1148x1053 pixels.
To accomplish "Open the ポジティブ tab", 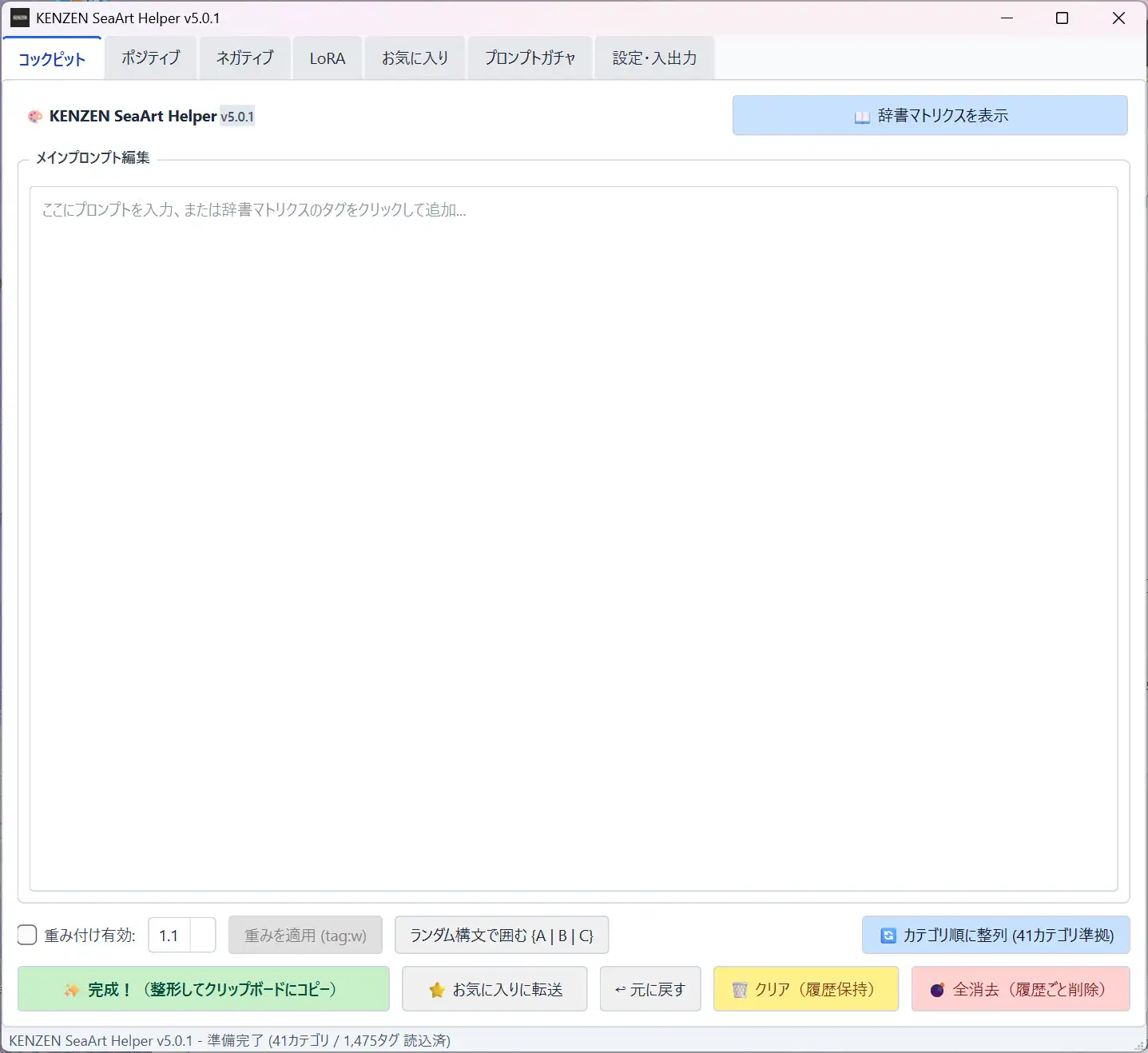I will coord(150,58).
